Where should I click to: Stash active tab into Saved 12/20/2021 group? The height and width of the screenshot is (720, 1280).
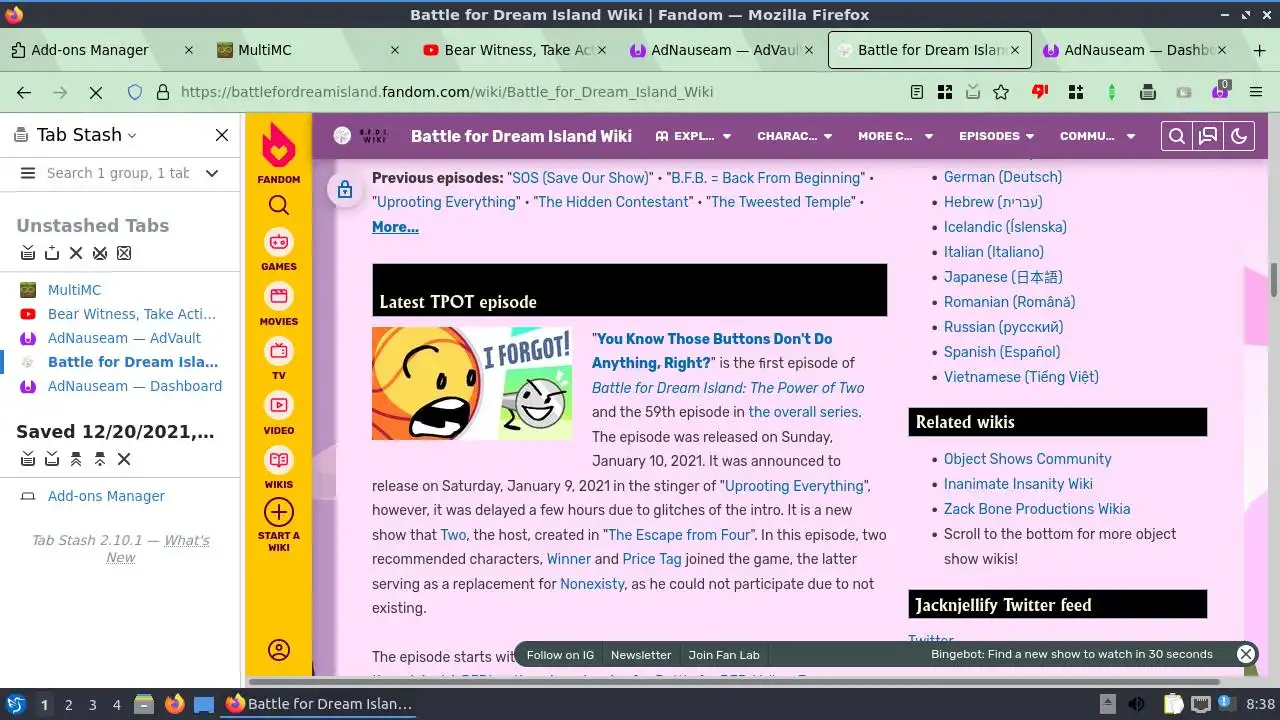coord(52,459)
